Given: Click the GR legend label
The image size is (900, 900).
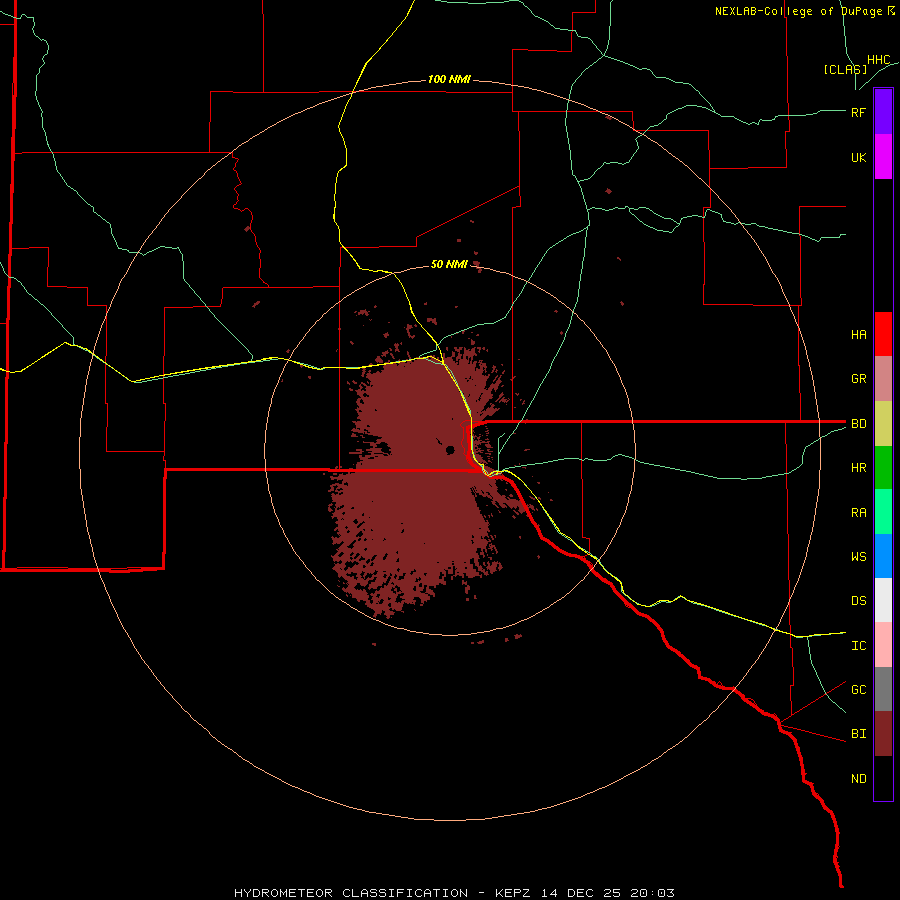Looking at the screenshot, I should (858, 379).
